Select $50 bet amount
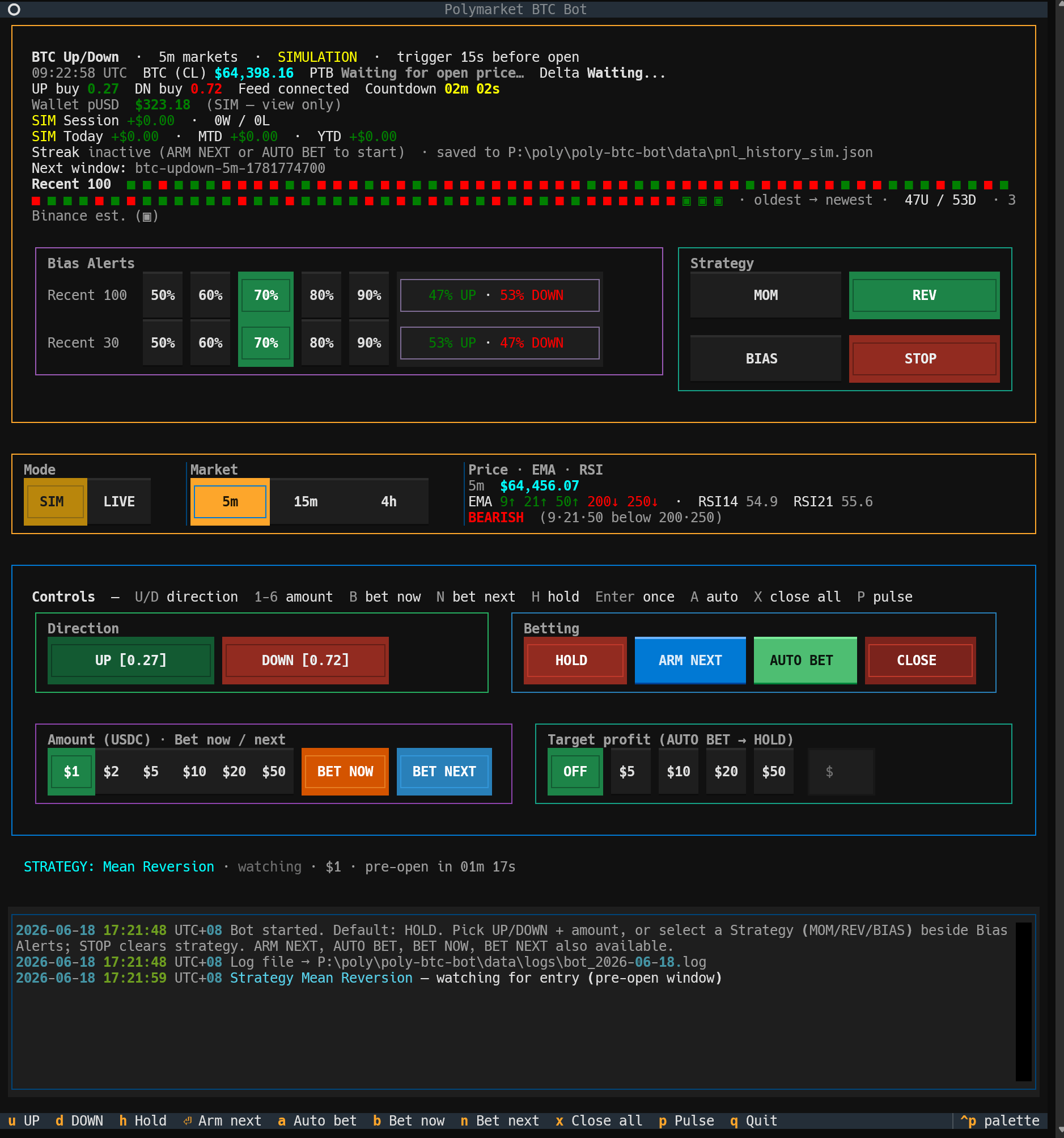1064x1138 pixels. point(274,771)
